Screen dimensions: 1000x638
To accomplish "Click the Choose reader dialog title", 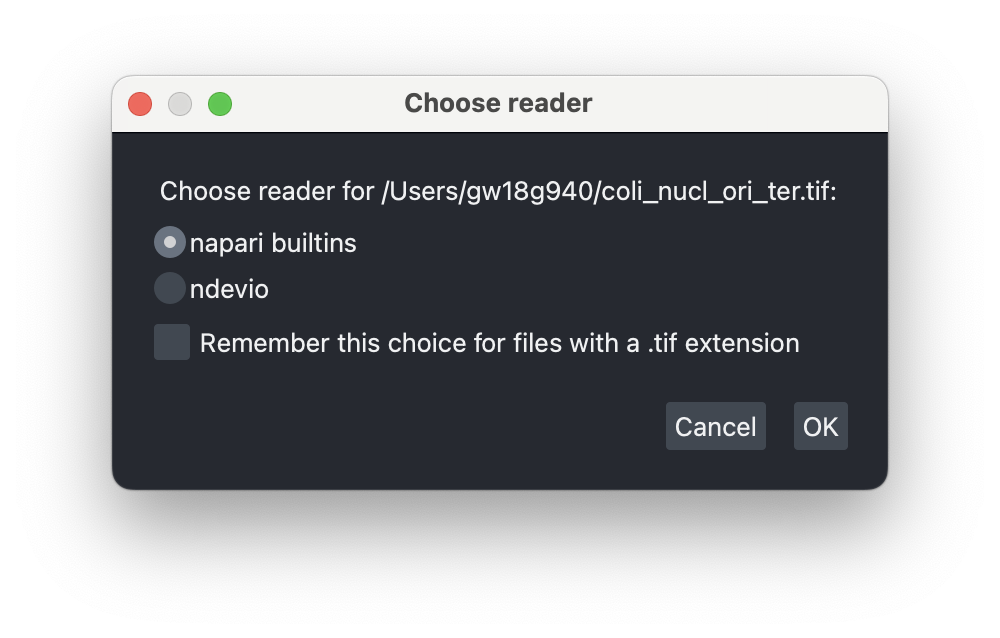I will (498, 103).
